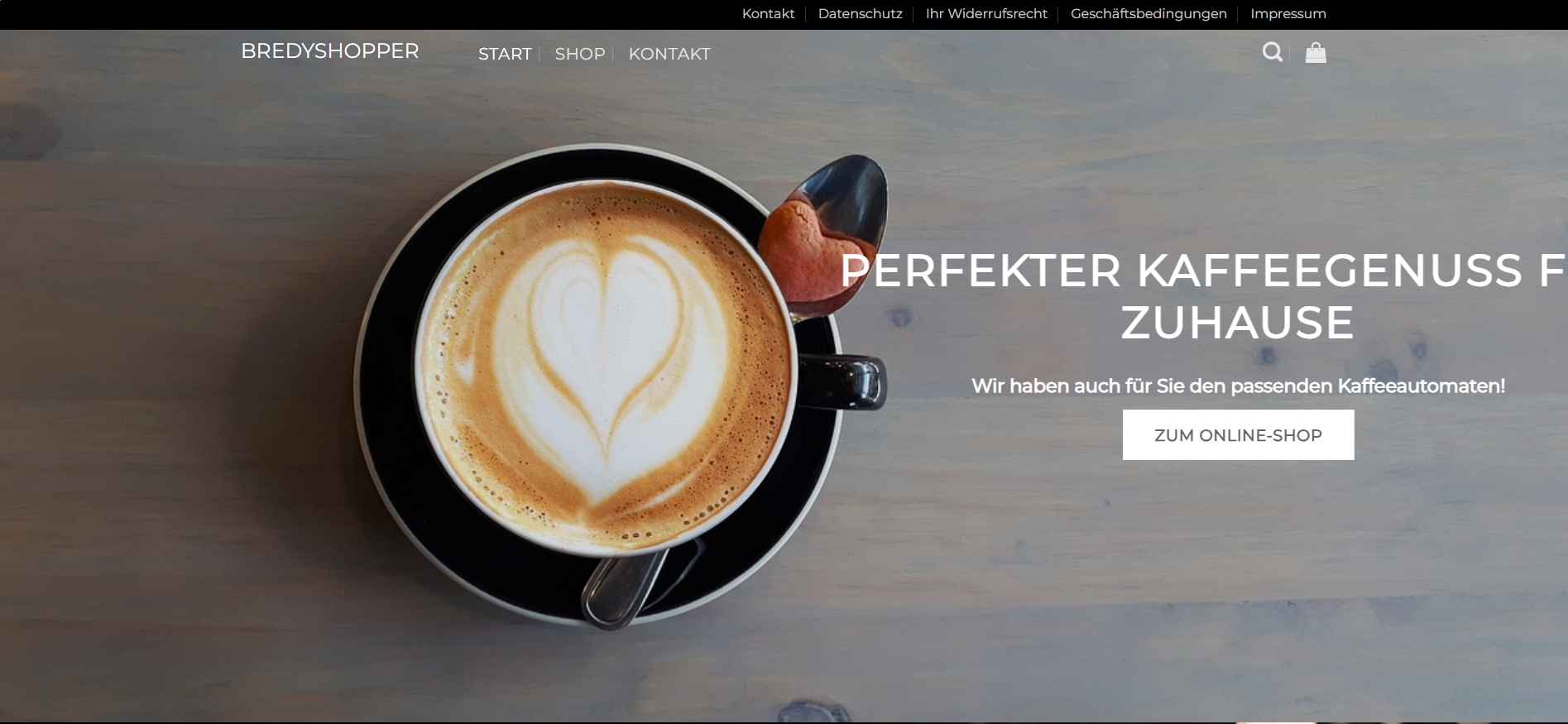View Ihr Widerrufsrecht page
Viewport: 1568px width, 724px height.
986,14
